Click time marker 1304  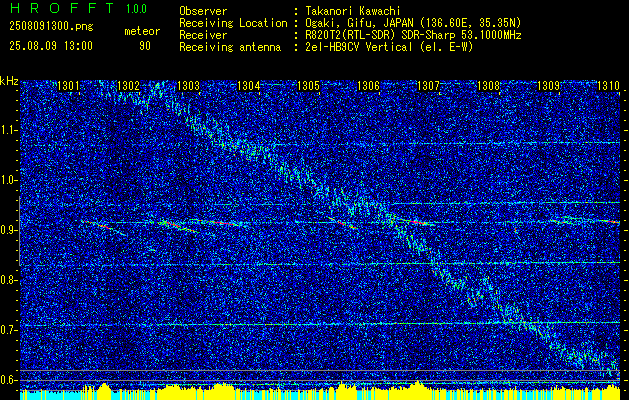pos(249,86)
